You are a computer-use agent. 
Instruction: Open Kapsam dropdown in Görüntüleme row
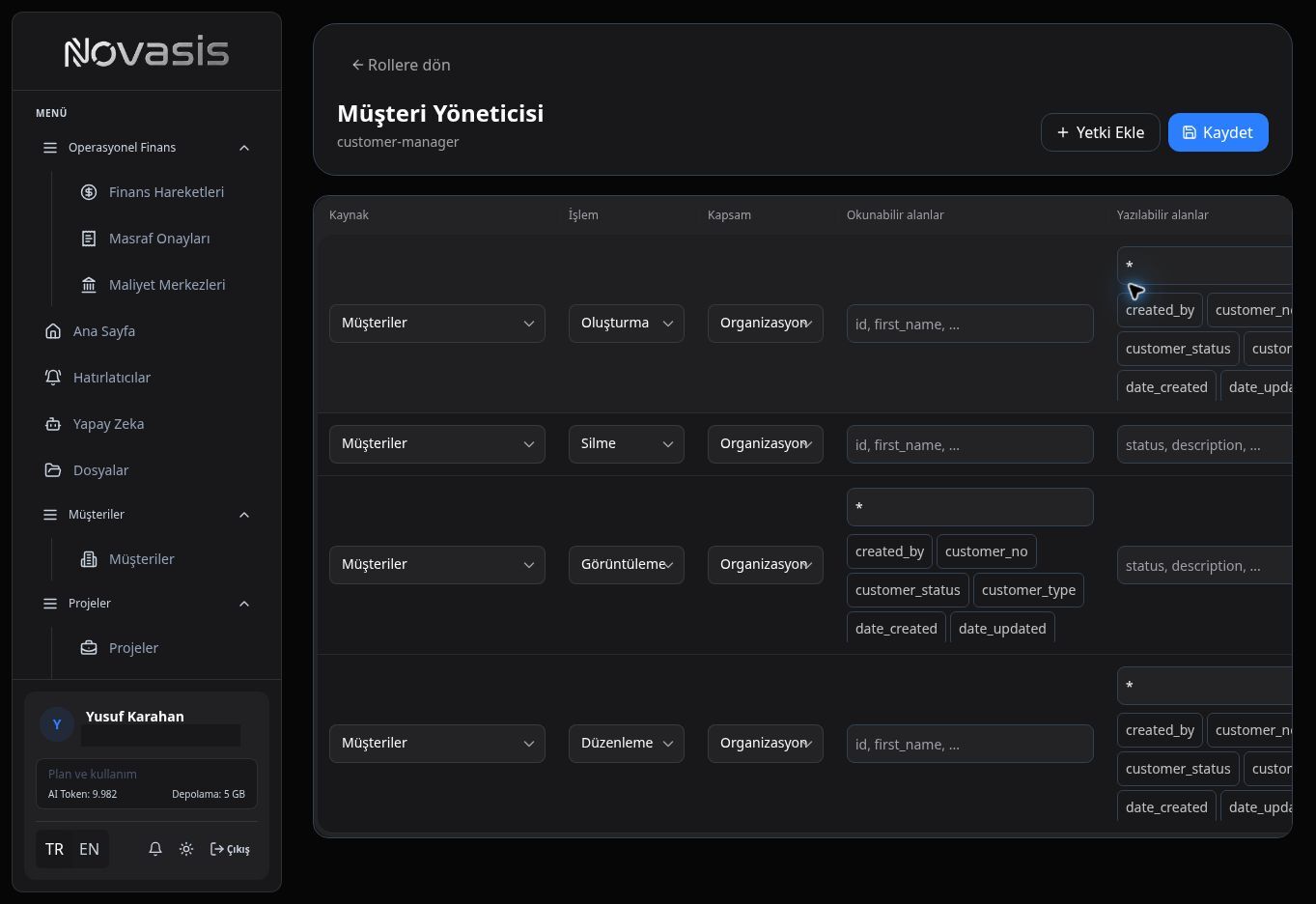coord(766,565)
